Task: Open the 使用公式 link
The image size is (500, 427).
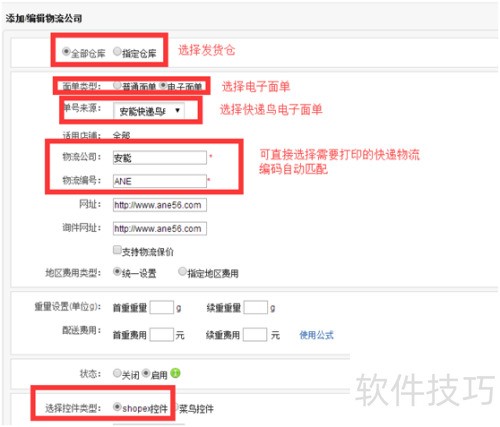Action: point(316,335)
